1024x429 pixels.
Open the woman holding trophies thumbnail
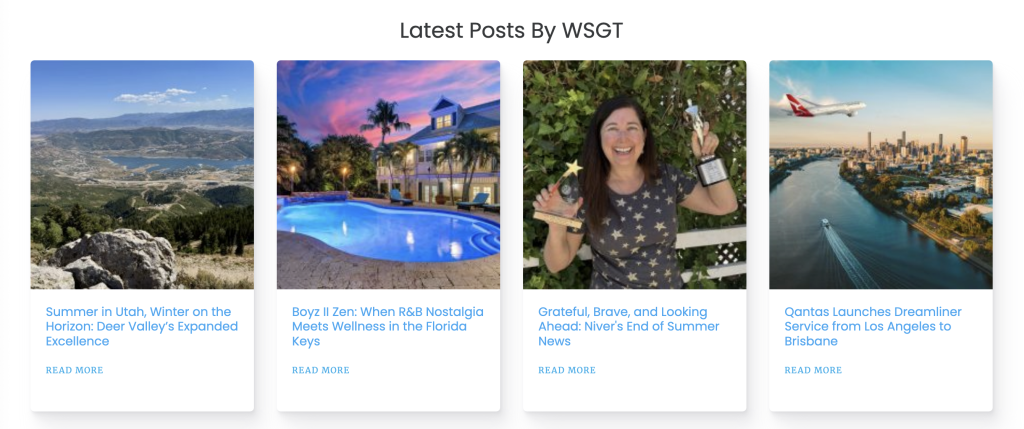pyautogui.click(x=634, y=174)
